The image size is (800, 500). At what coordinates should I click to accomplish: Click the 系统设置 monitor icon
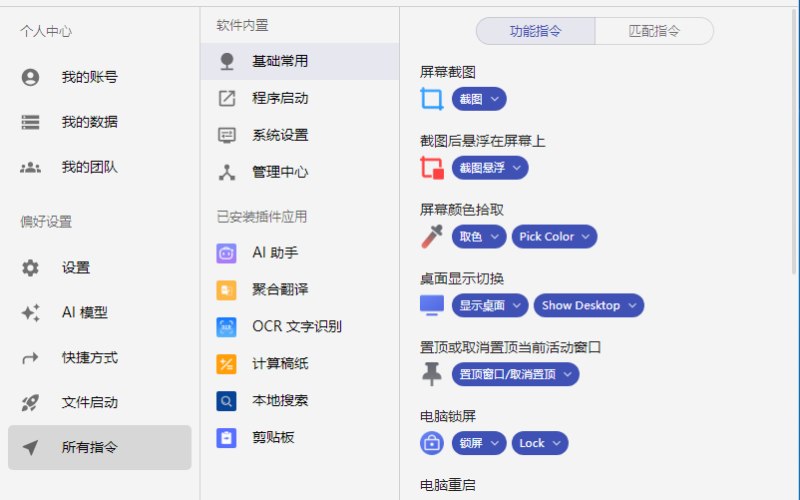pos(227,135)
